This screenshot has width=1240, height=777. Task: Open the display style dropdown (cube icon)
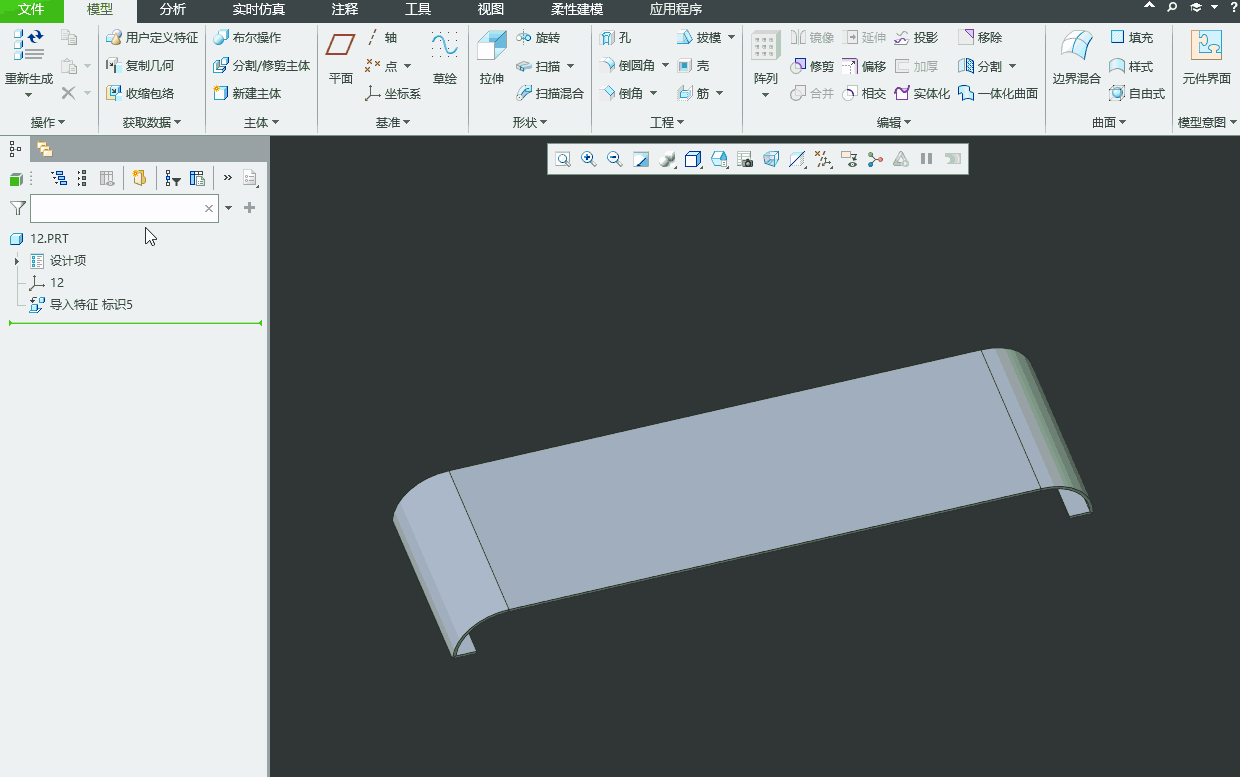[x=694, y=159]
